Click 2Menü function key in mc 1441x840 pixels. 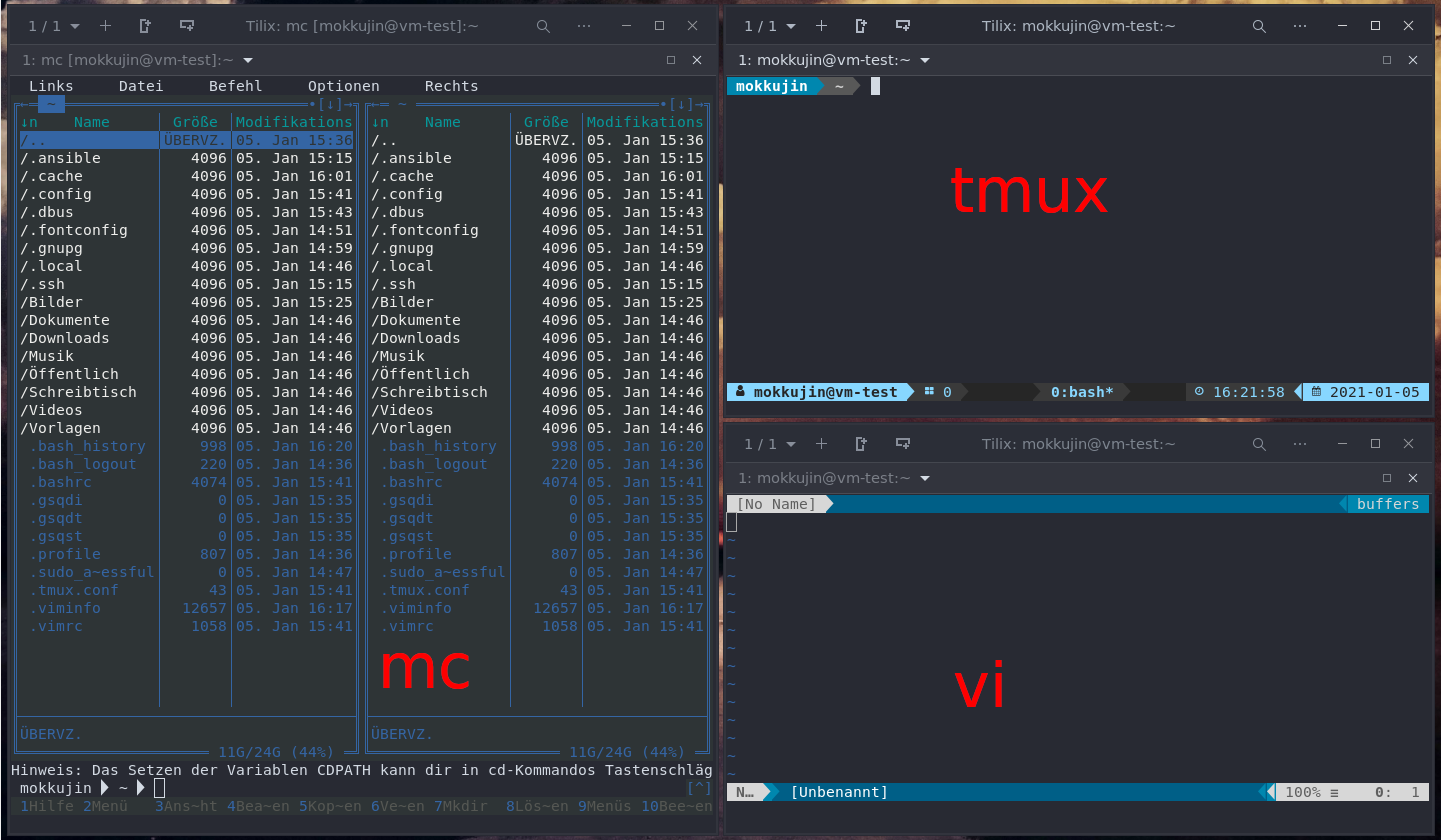pos(105,806)
